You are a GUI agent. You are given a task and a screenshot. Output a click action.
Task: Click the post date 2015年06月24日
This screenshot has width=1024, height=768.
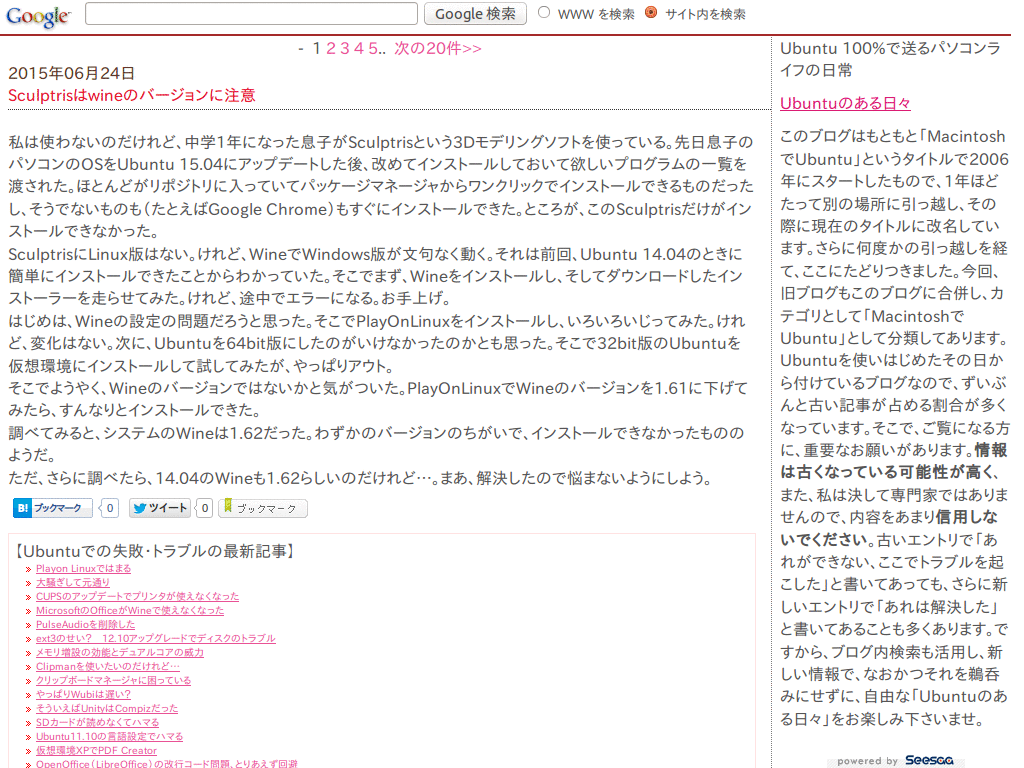click(71, 73)
